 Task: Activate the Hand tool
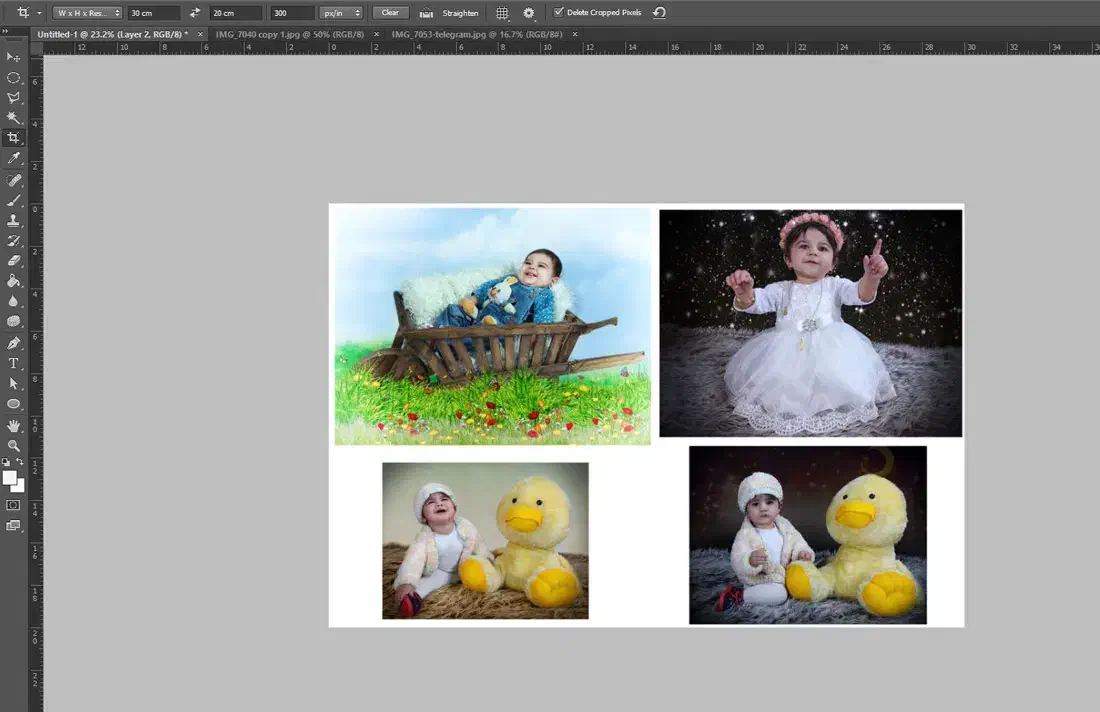coord(14,425)
